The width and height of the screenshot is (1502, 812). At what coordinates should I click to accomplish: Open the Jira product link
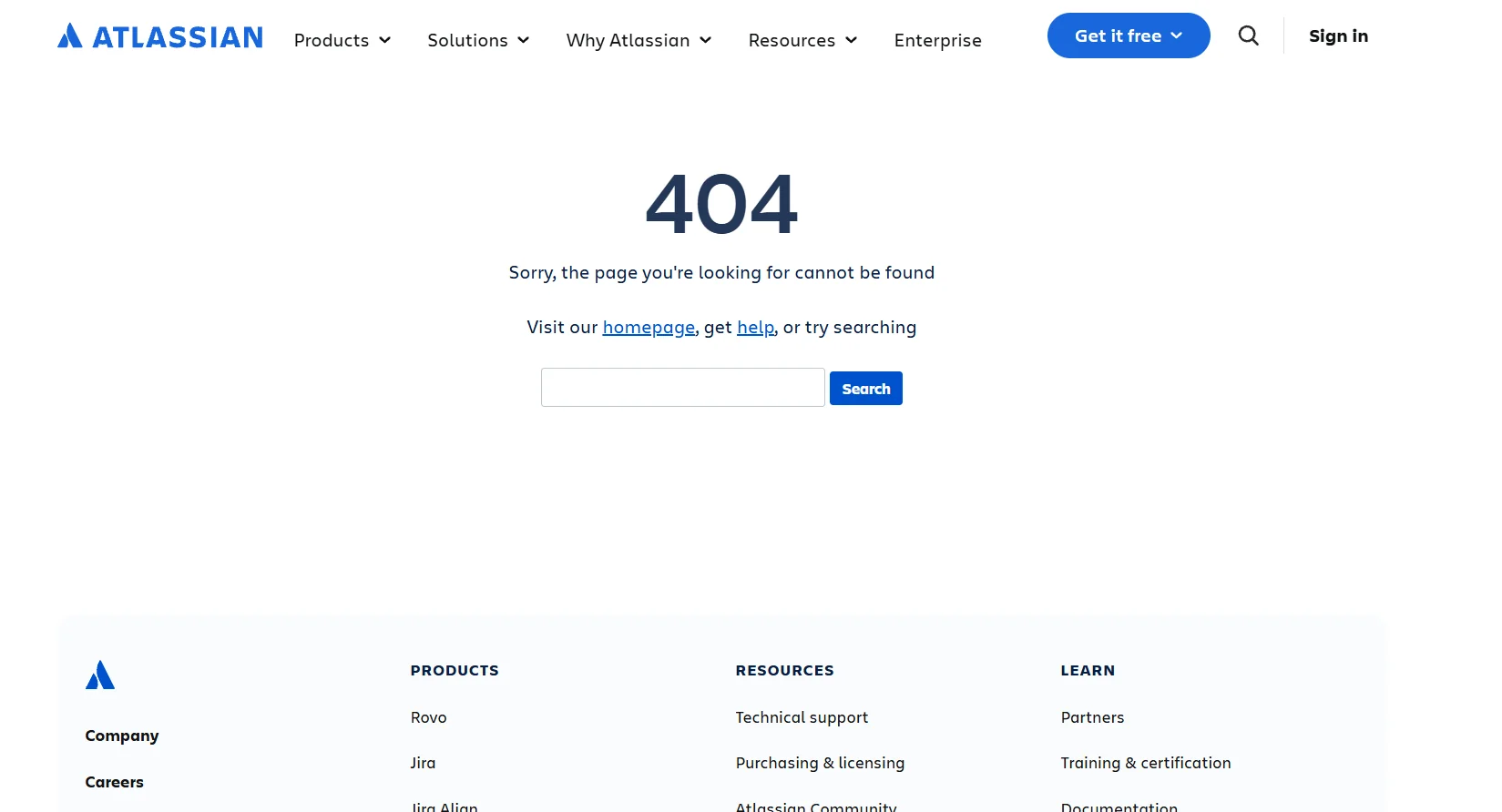423,763
